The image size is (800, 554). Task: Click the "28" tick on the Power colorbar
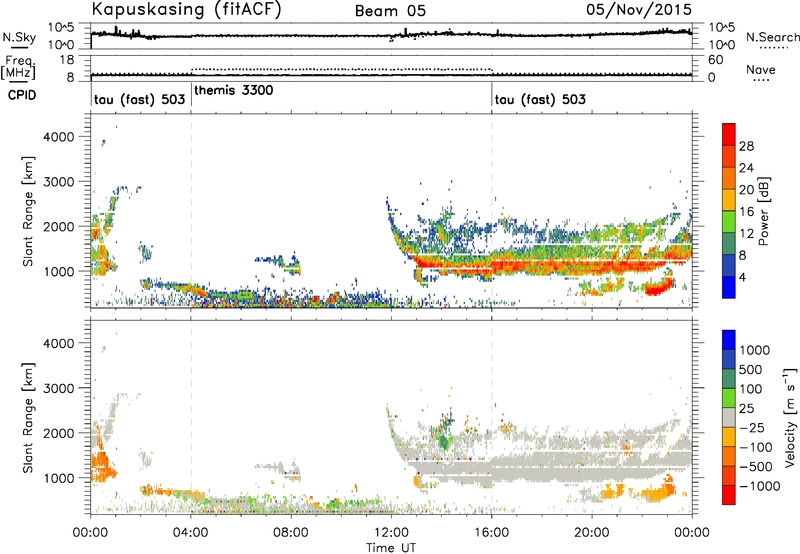pyautogui.click(x=746, y=146)
